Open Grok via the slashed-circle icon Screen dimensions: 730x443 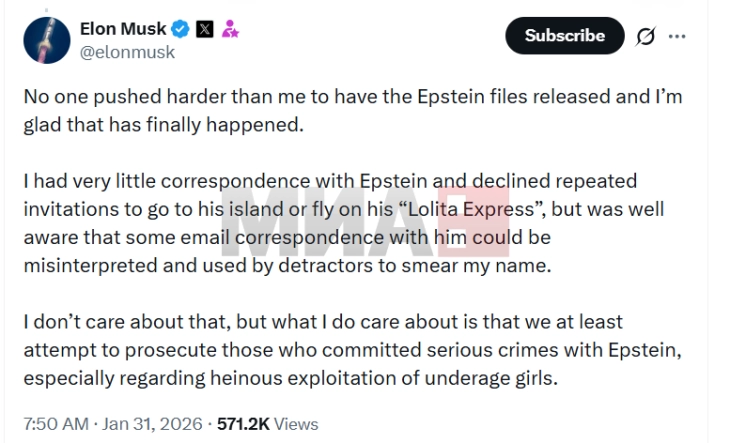[645, 36]
